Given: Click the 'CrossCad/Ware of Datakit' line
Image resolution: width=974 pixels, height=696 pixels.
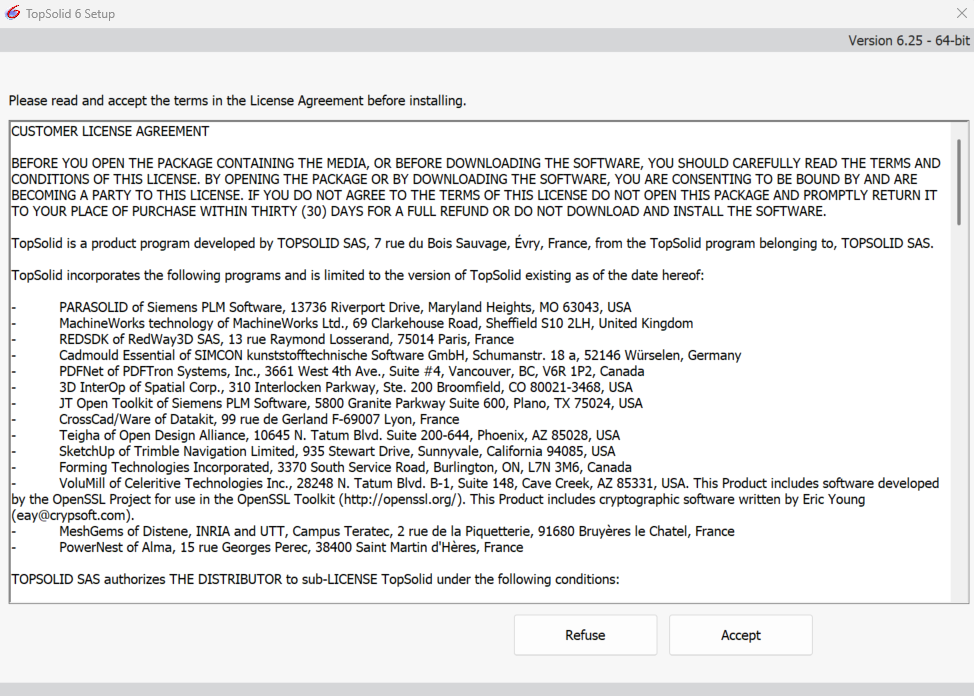Looking at the screenshot, I should pyautogui.click(x=259, y=419).
